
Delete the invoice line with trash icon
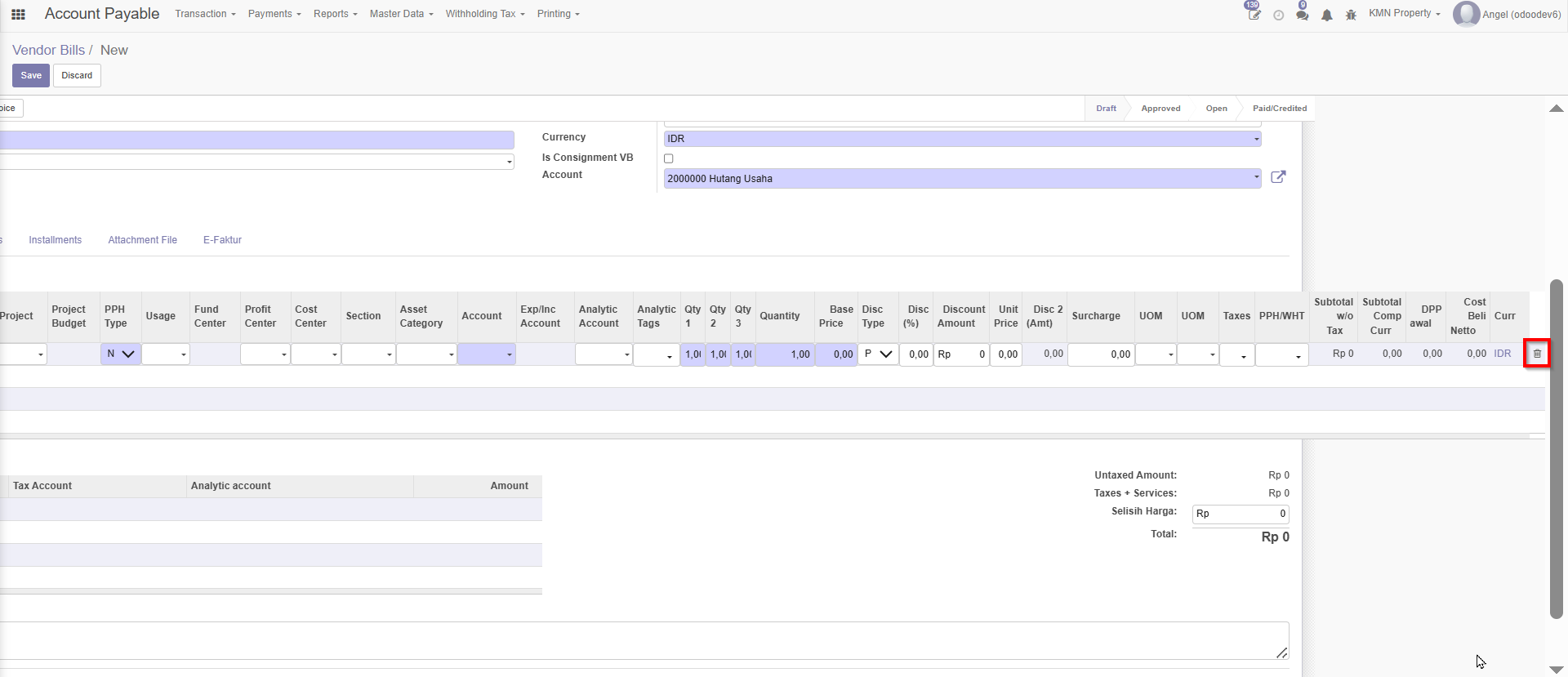(x=1537, y=354)
